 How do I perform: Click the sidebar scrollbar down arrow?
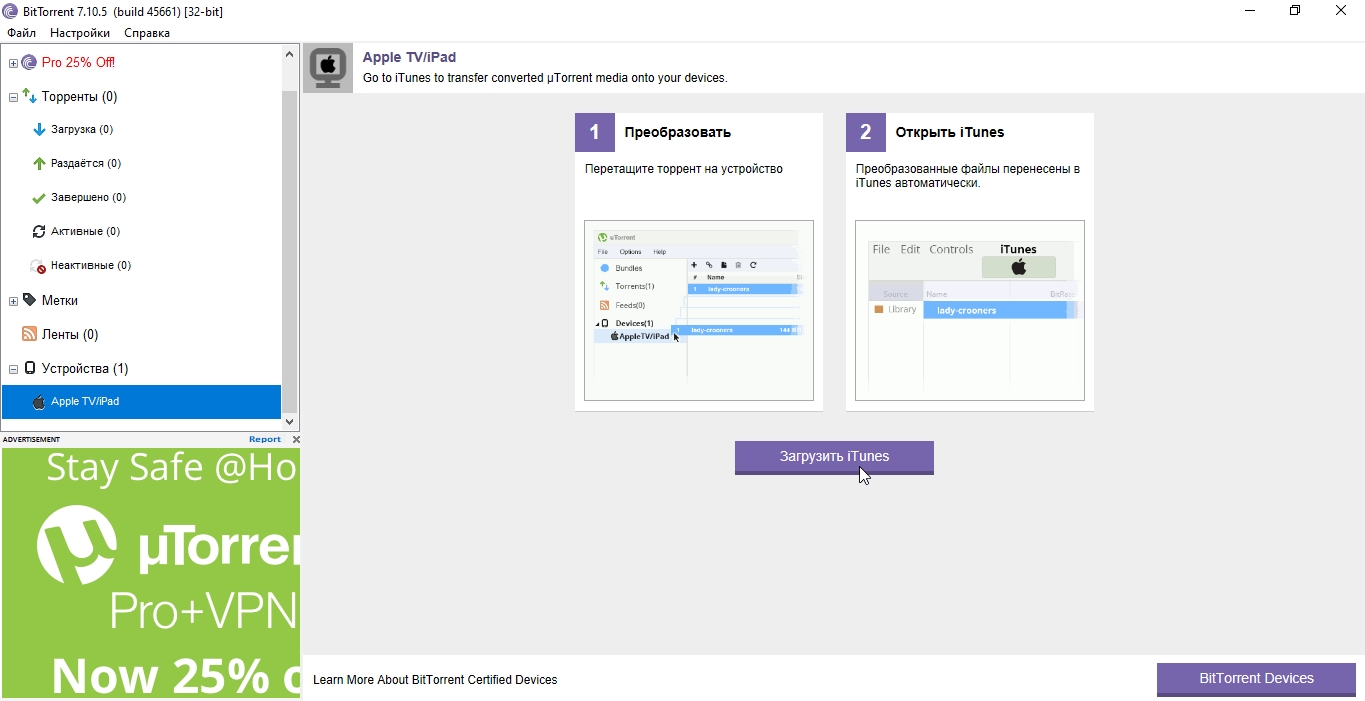pyautogui.click(x=290, y=422)
